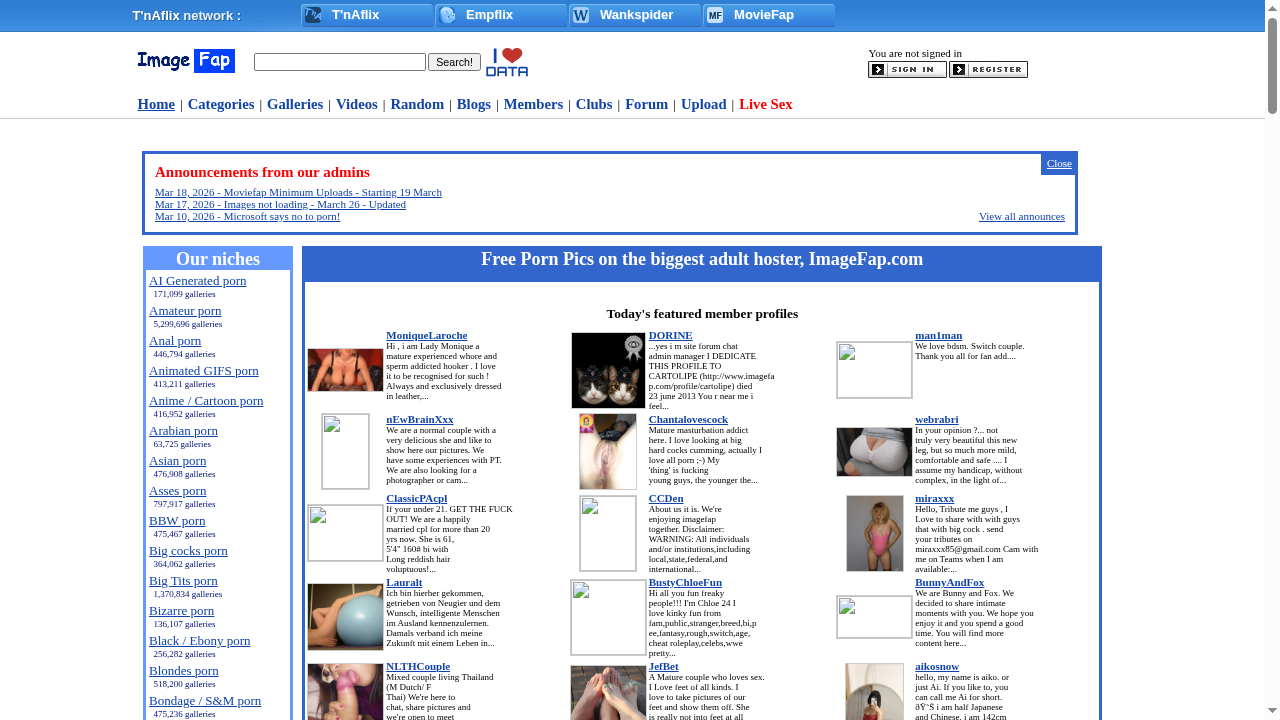1280x720 pixels.
Task: Select the Wankspider W icon
Action: pyautogui.click(x=581, y=15)
